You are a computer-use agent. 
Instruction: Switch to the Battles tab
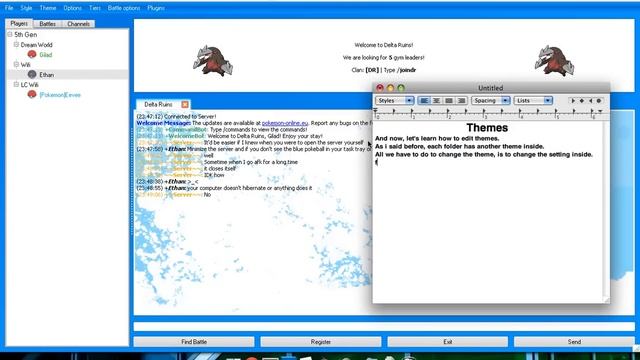(47, 24)
